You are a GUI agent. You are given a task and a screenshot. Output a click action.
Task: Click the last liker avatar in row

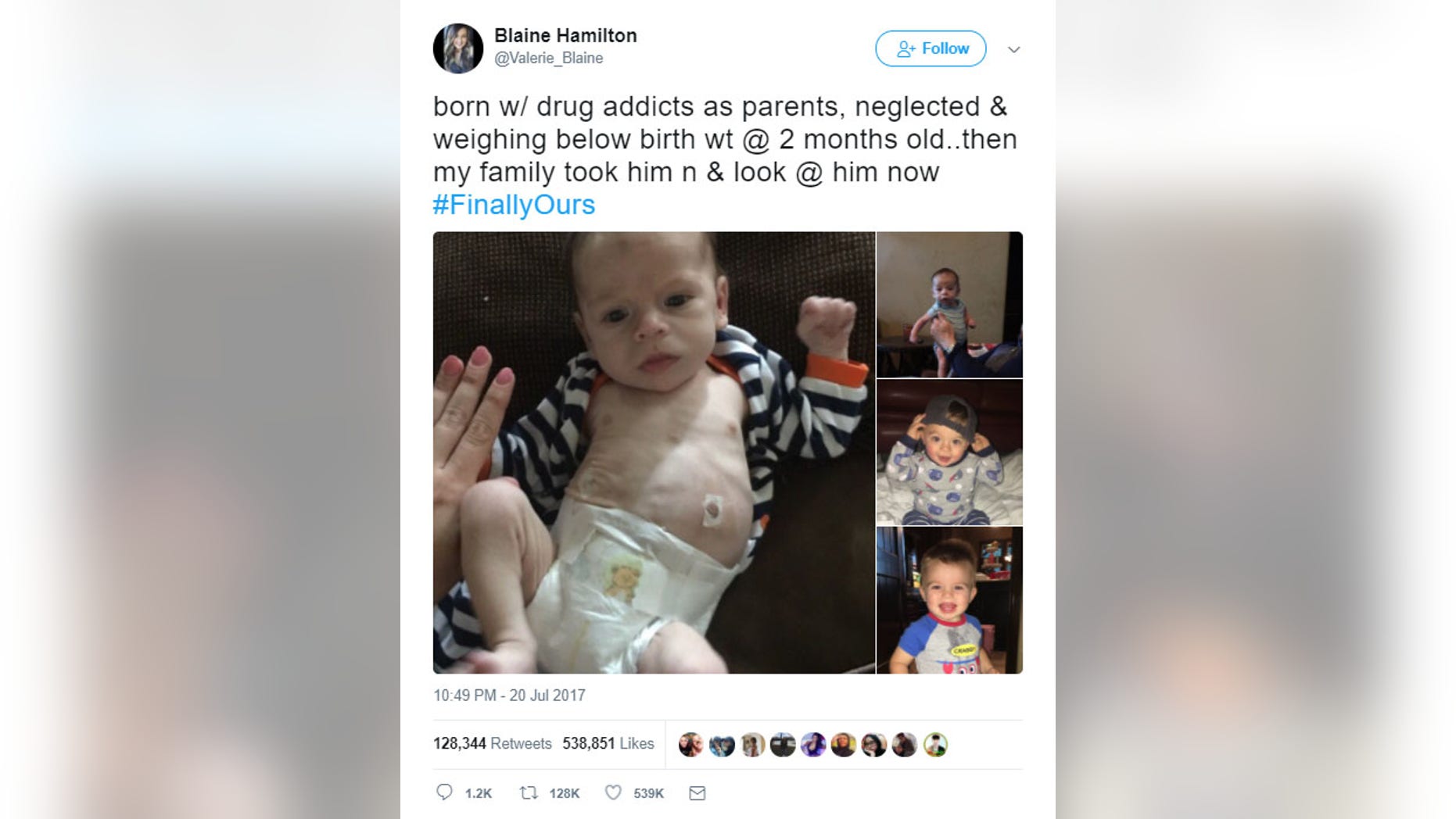click(x=935, y=745)
